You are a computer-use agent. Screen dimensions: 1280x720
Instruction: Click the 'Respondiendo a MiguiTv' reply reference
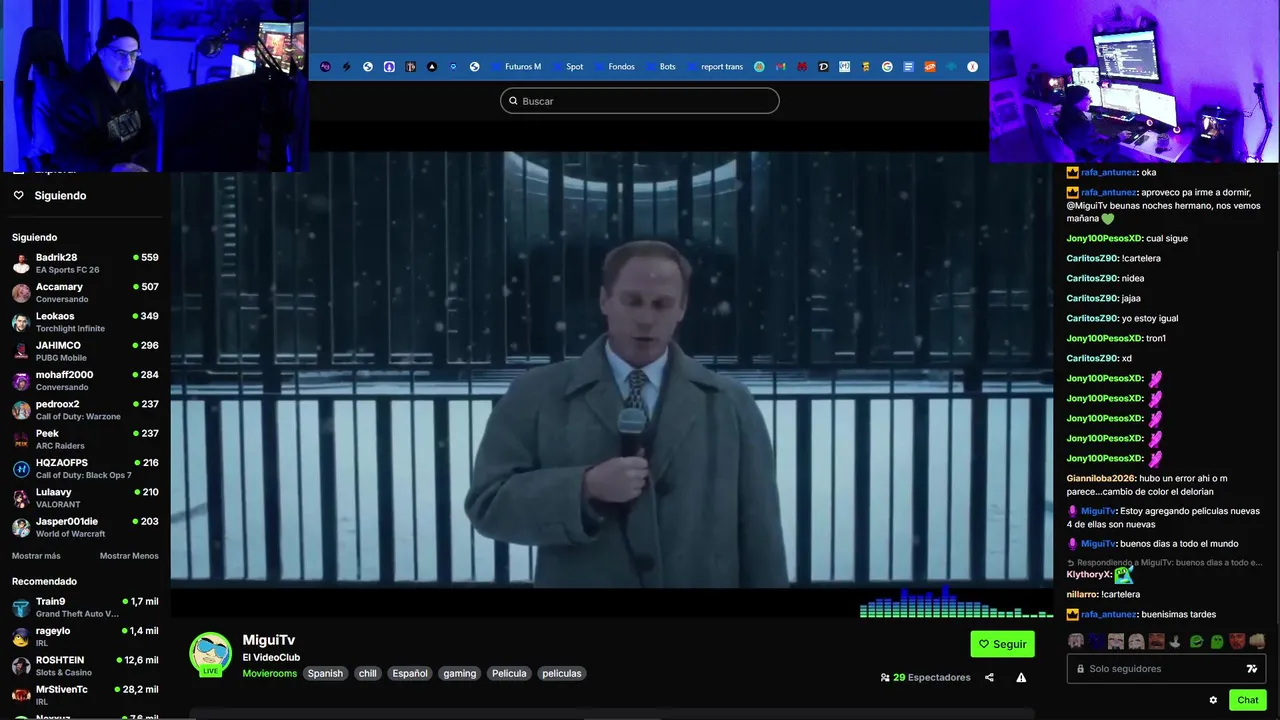coord(1165,562)
